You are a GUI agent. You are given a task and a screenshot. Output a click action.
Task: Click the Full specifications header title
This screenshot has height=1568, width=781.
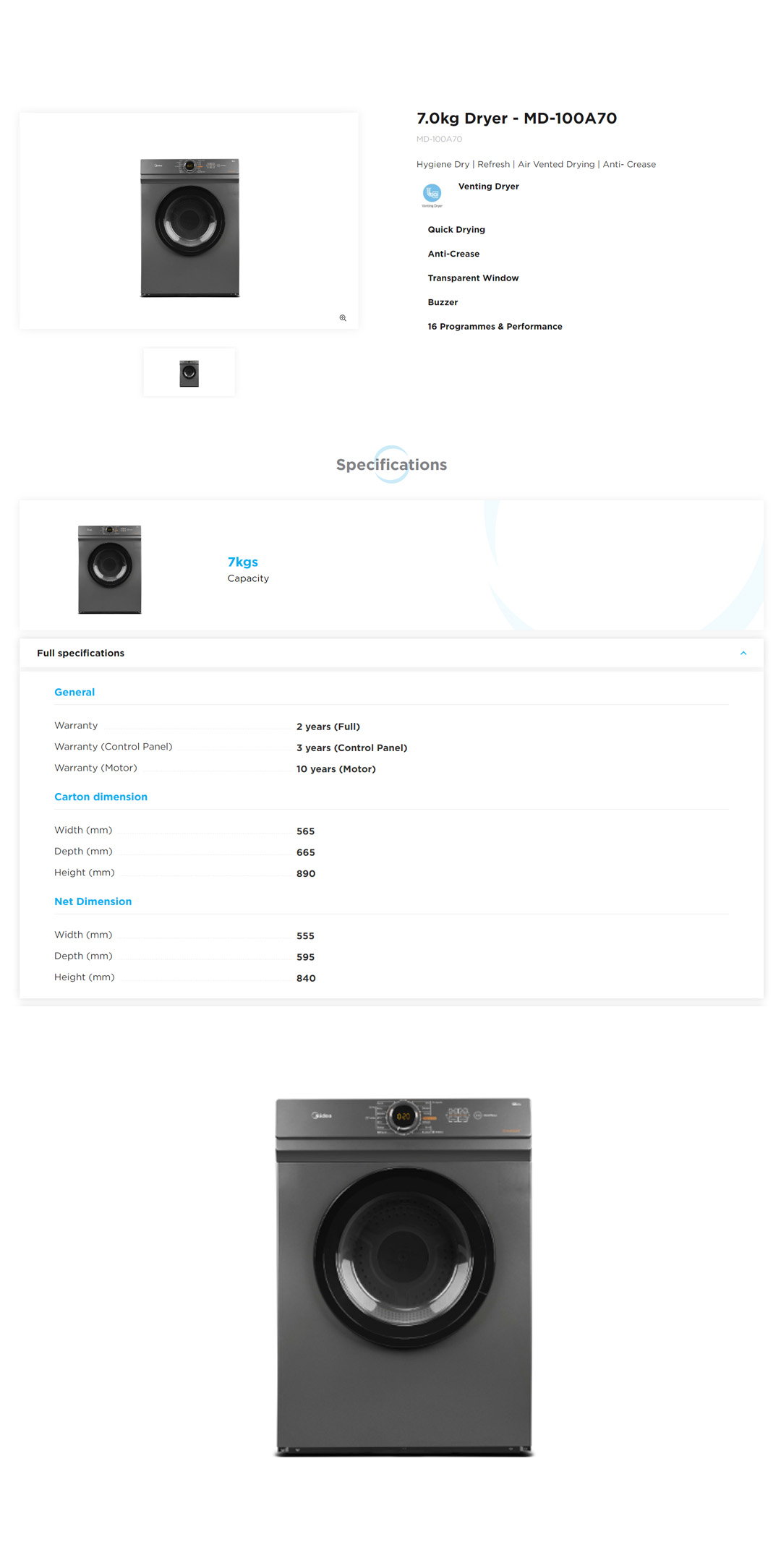coord(80,654)
